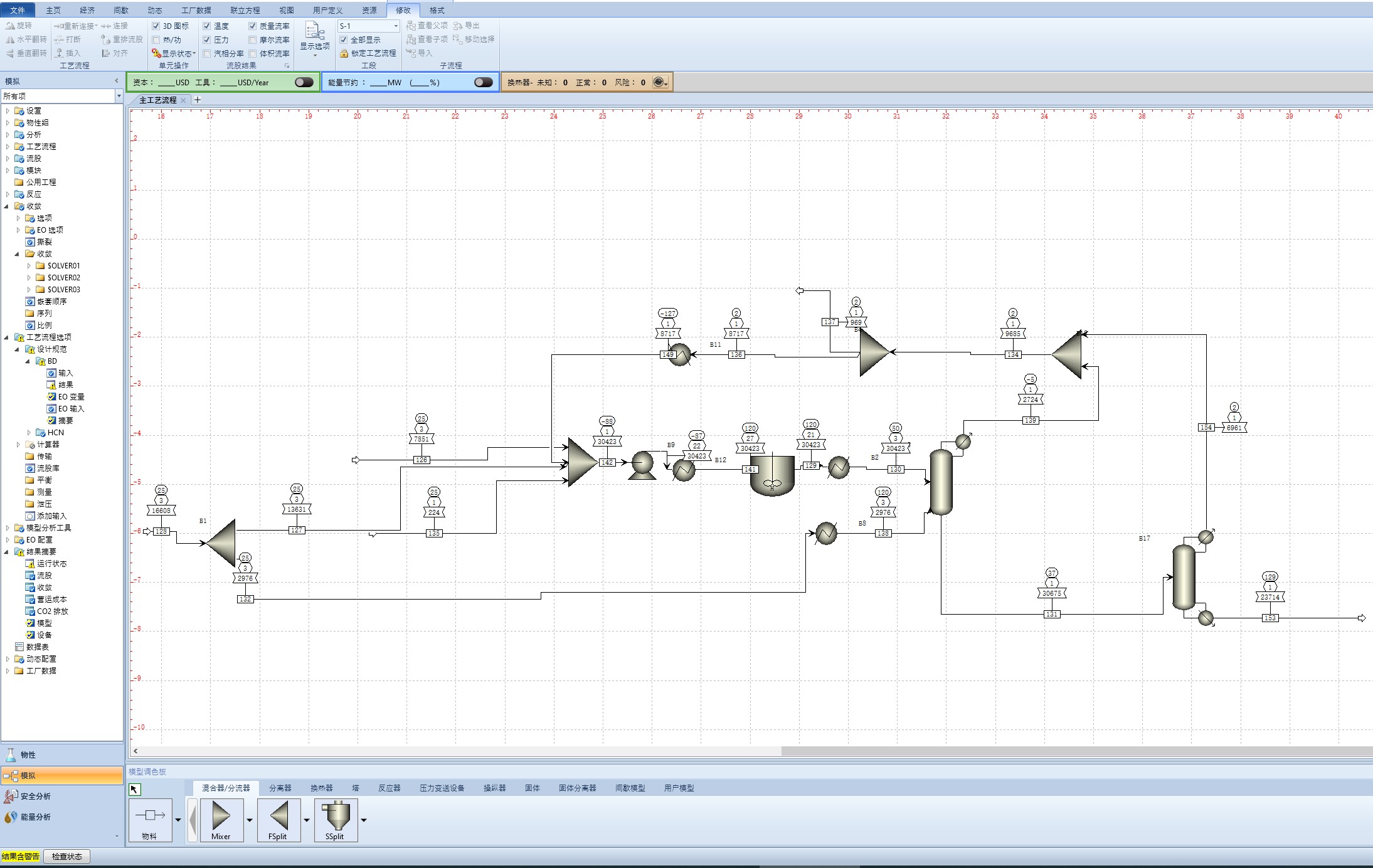The width and height of the screenshot is (1373, 868).
Task: Expand the 设置 tree node
Action: point(8,110)
